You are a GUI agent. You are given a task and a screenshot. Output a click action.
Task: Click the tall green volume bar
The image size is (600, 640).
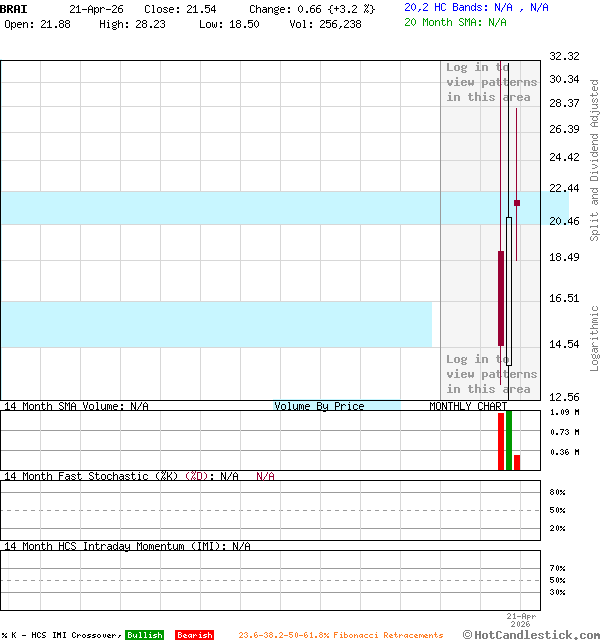click(x=509, y=440)
